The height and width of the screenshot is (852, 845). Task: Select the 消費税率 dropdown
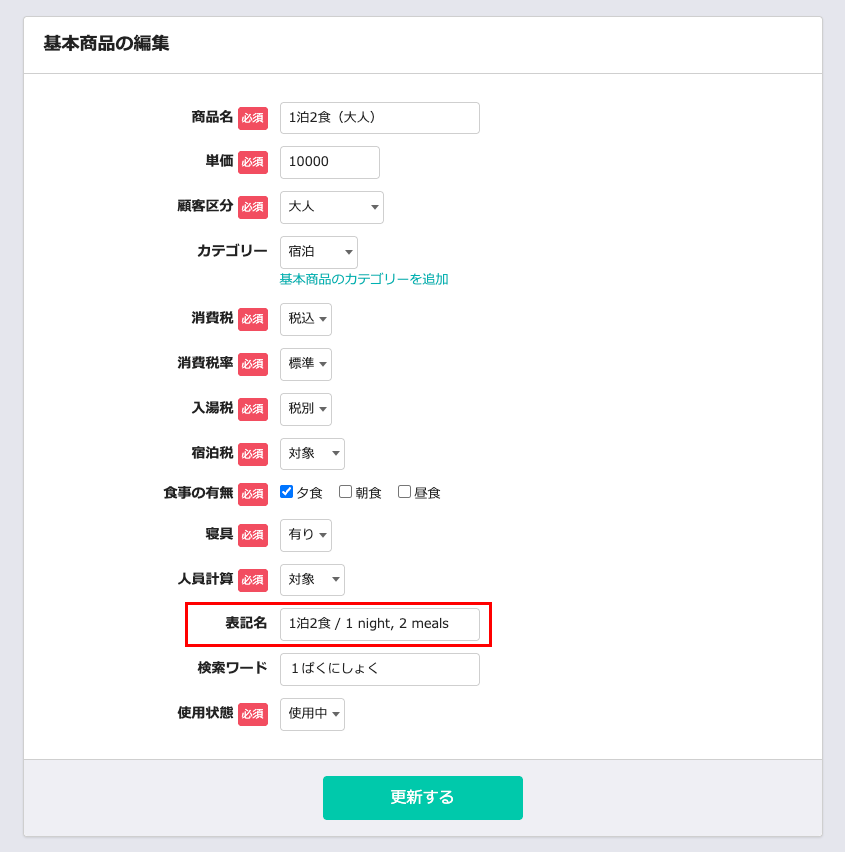pos(305,364)
